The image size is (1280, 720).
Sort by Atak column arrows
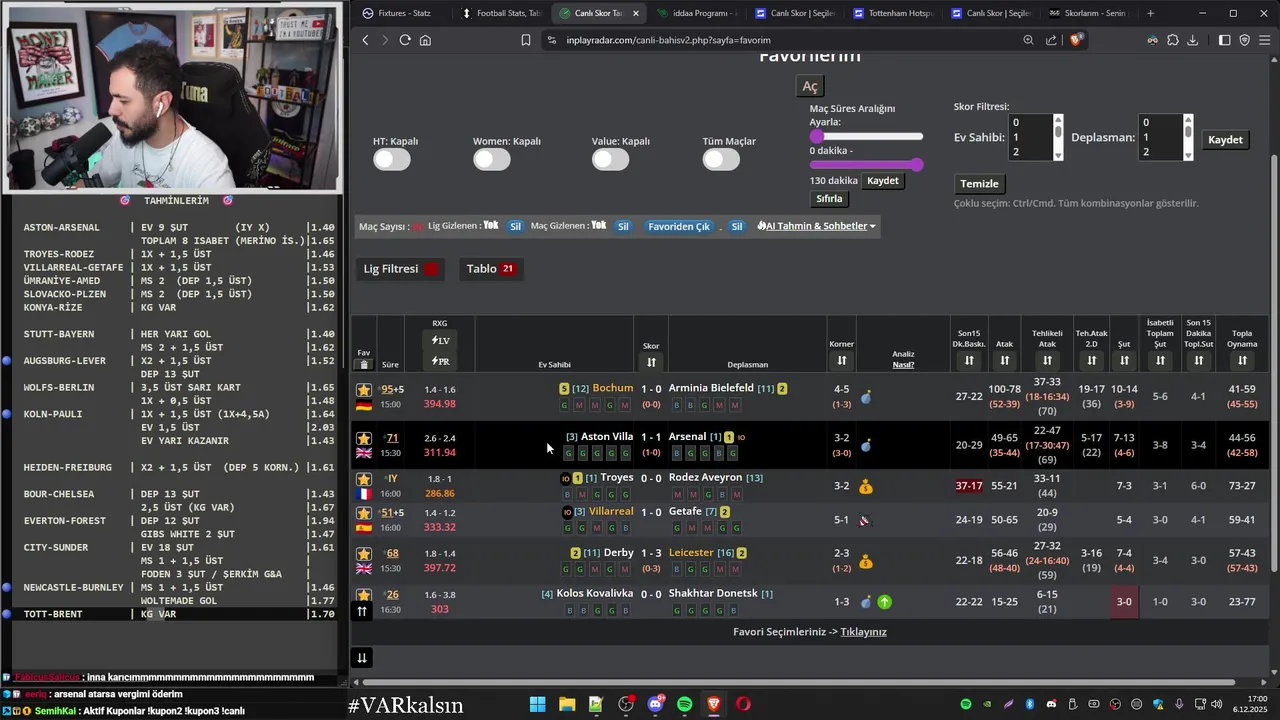pos(1004,360)
